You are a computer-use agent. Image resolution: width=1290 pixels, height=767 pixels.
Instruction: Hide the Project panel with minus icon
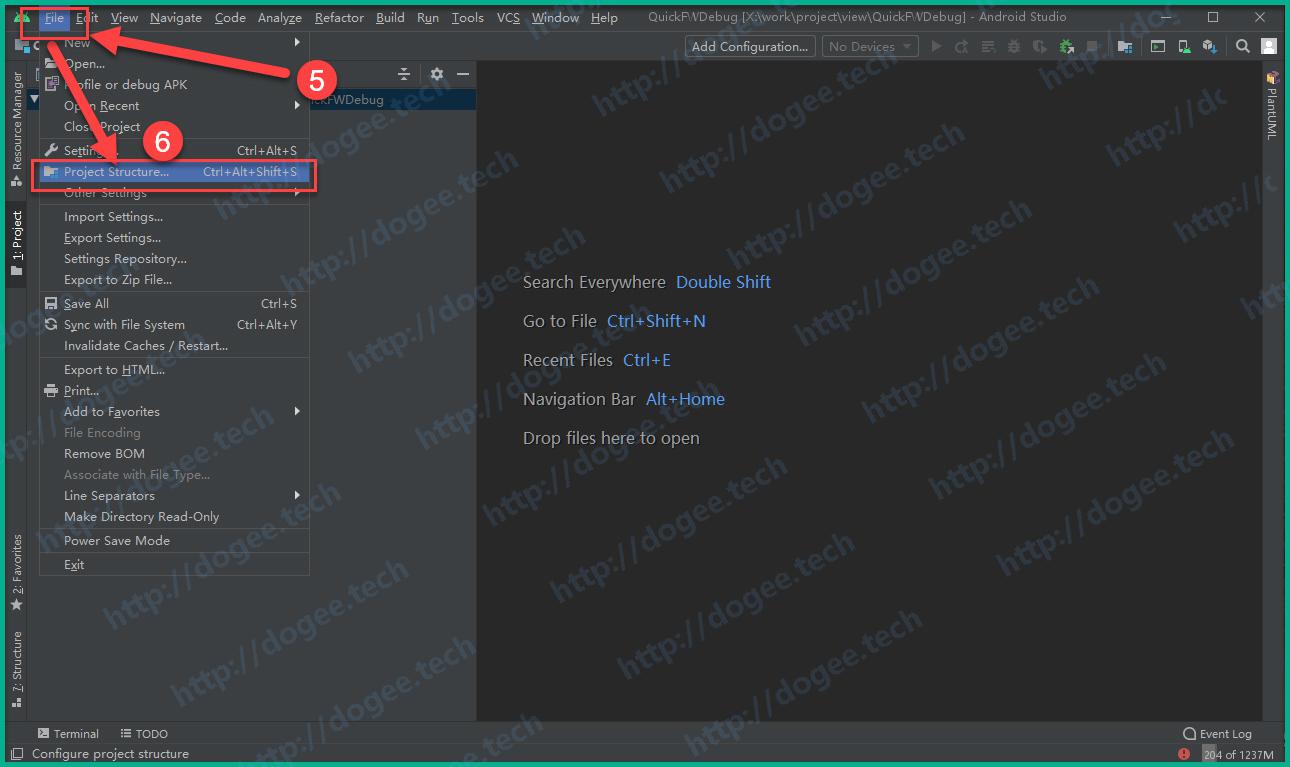click(463, 74)
